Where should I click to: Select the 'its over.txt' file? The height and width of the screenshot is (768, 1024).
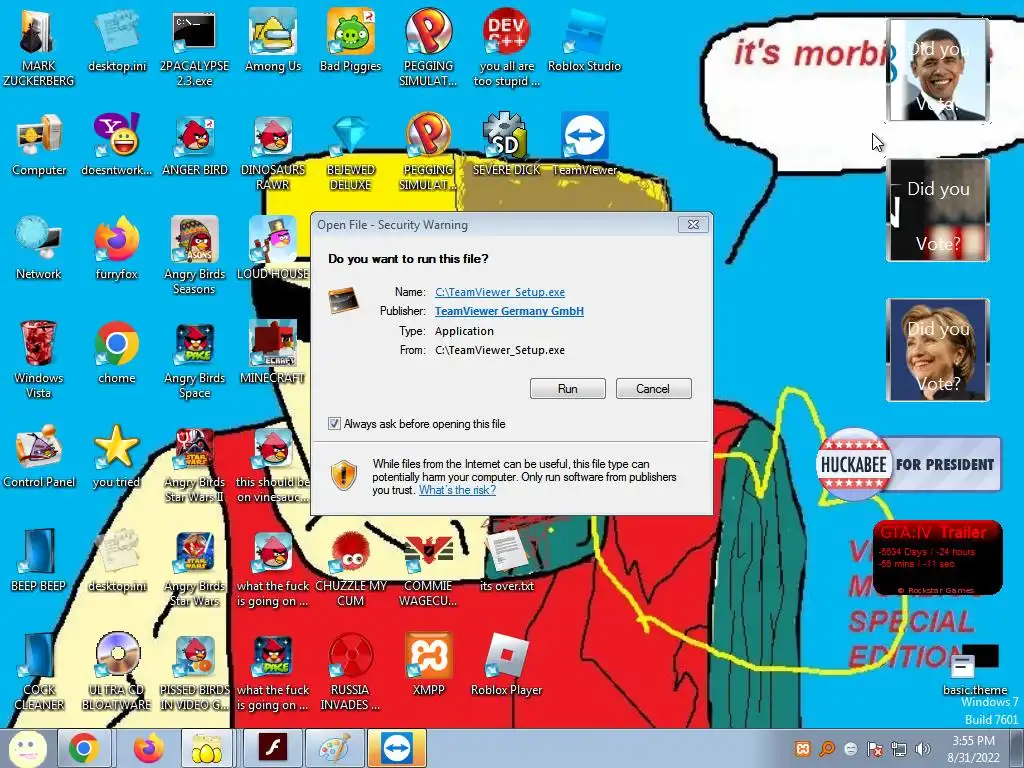click(507, 560)
